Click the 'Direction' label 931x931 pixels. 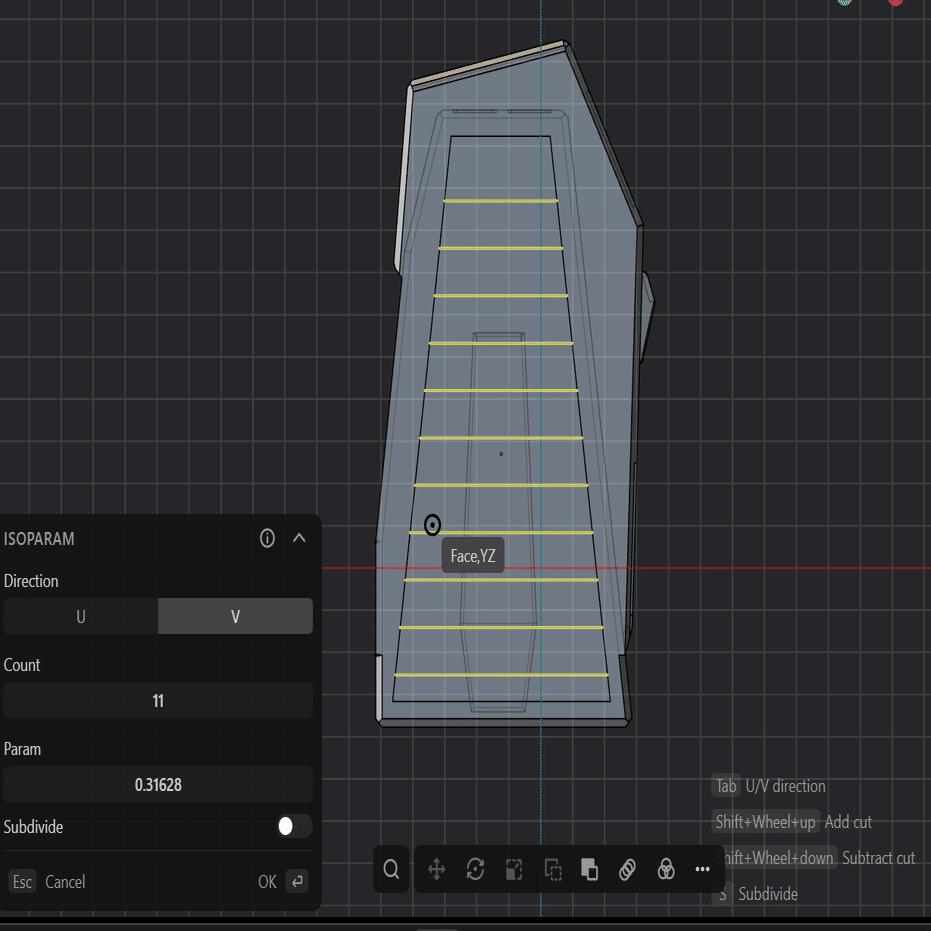(x=31, y=581)
